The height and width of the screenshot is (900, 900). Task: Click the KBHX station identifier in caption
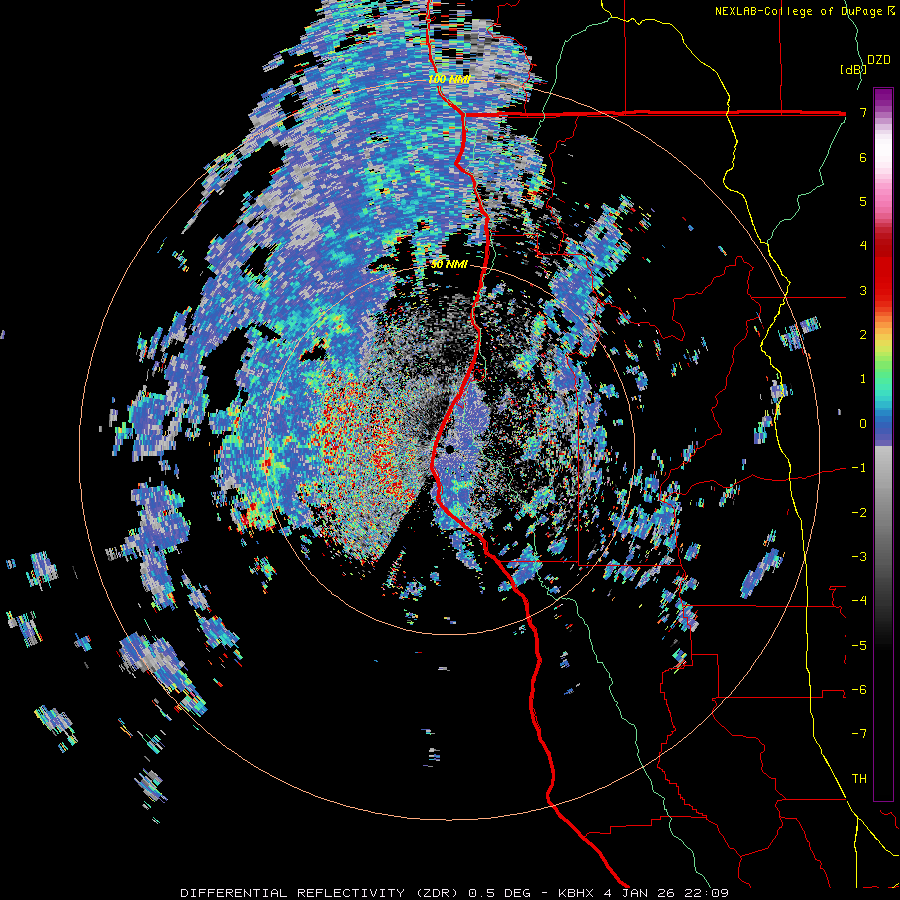pyautogui.click(x=577, y=893)
